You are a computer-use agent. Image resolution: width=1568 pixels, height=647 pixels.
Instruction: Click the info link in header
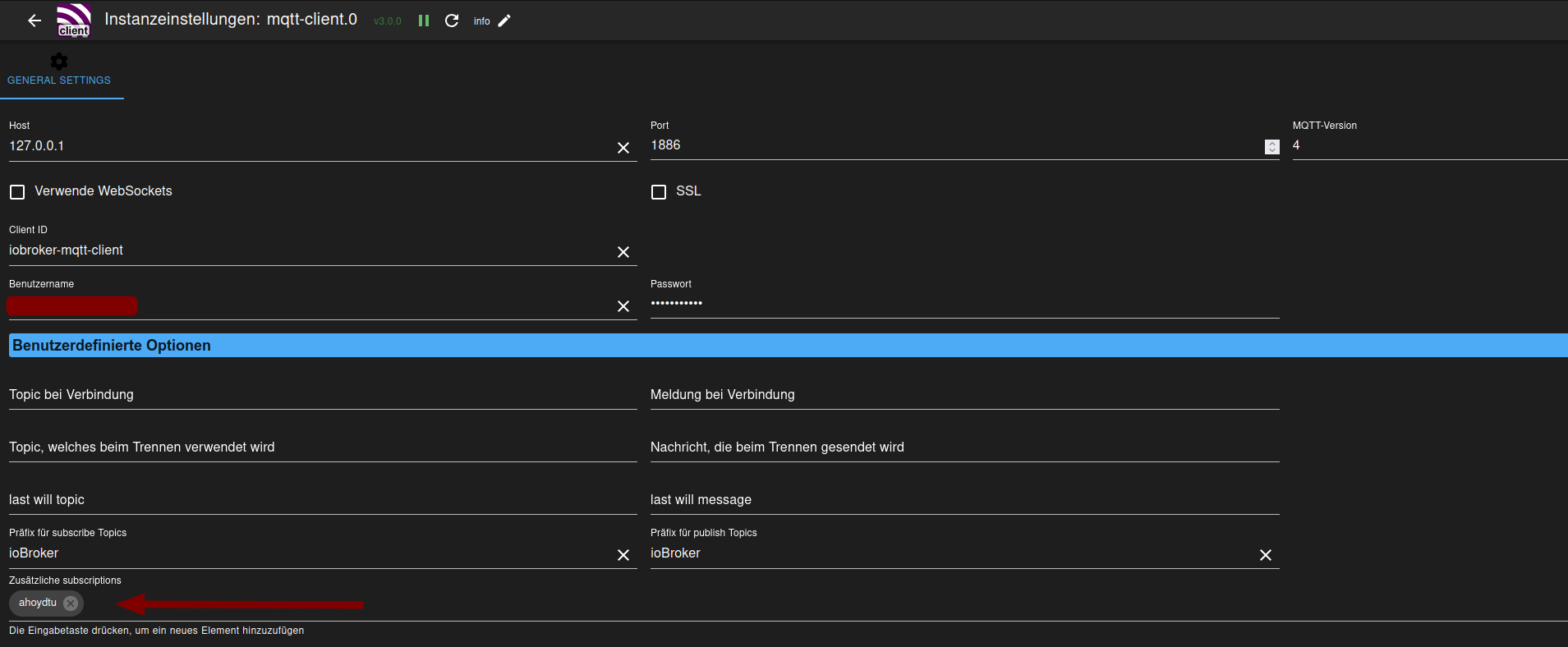tap(481, 21)
